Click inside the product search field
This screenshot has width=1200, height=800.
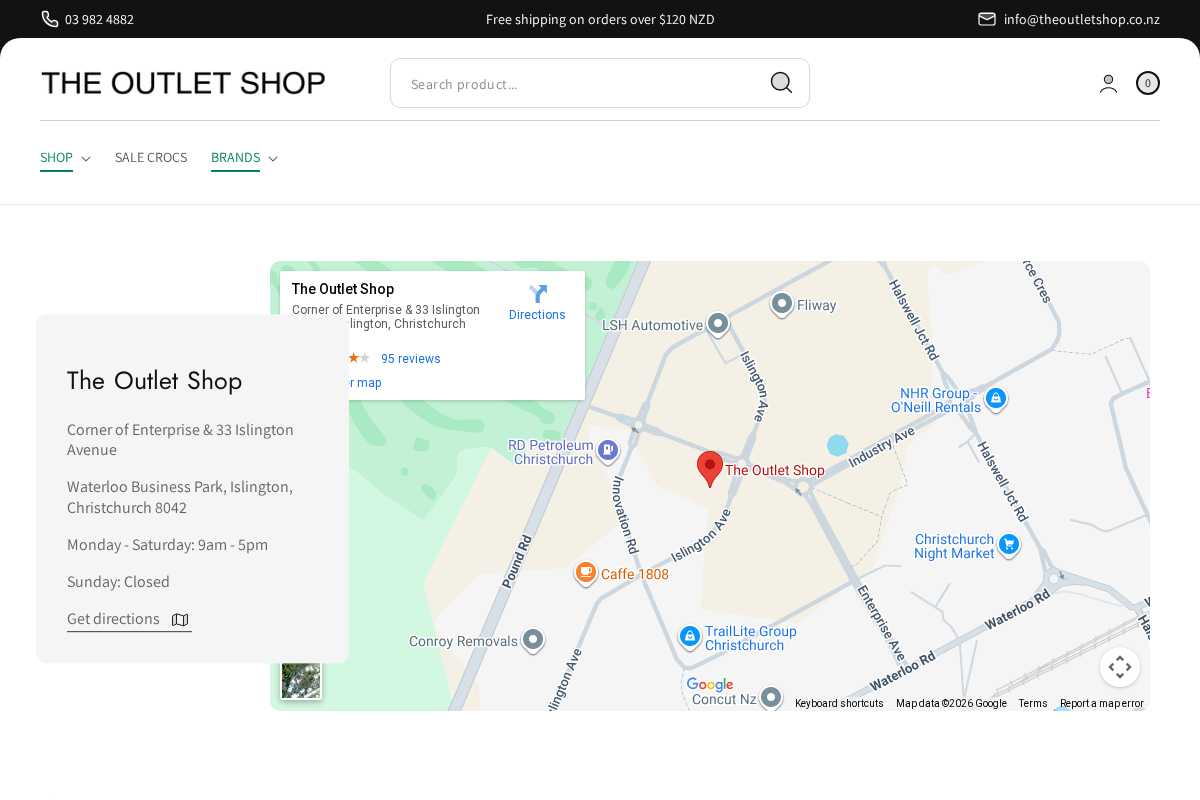click(x=580, y=83)
